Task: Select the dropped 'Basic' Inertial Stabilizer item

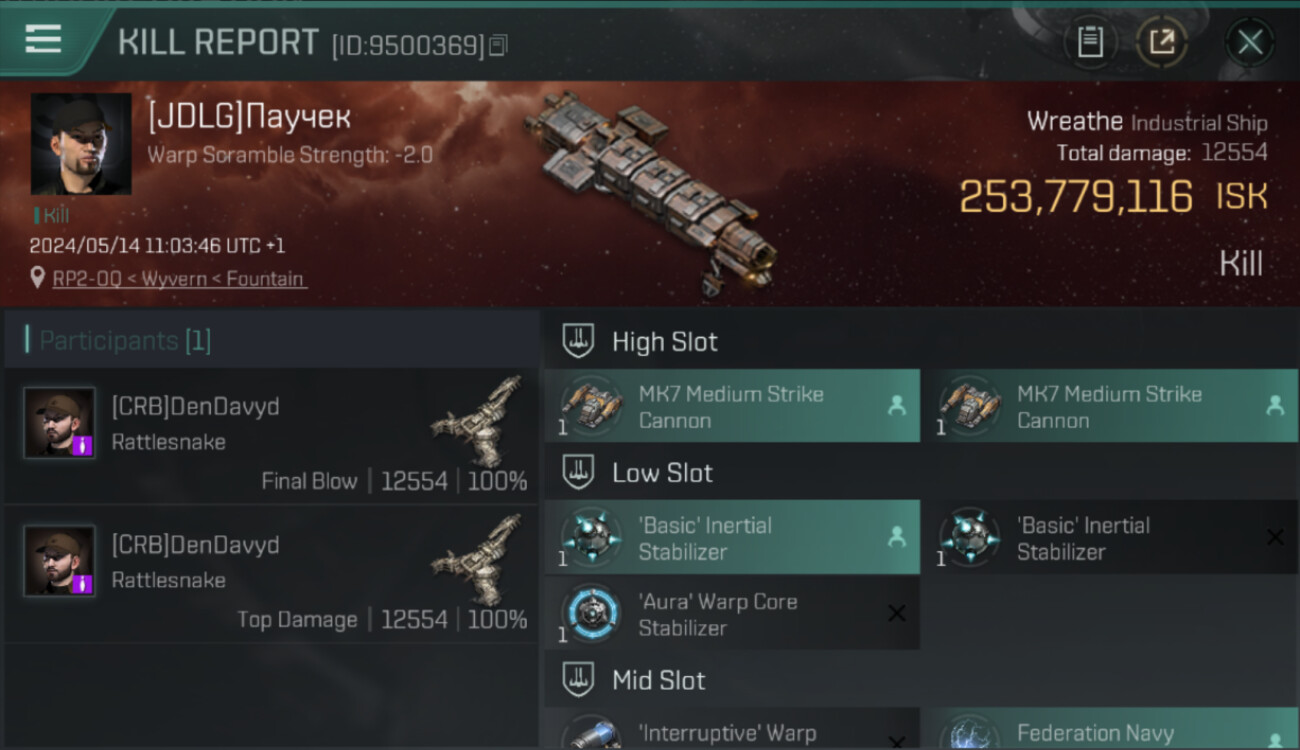Action: (732, 537)
